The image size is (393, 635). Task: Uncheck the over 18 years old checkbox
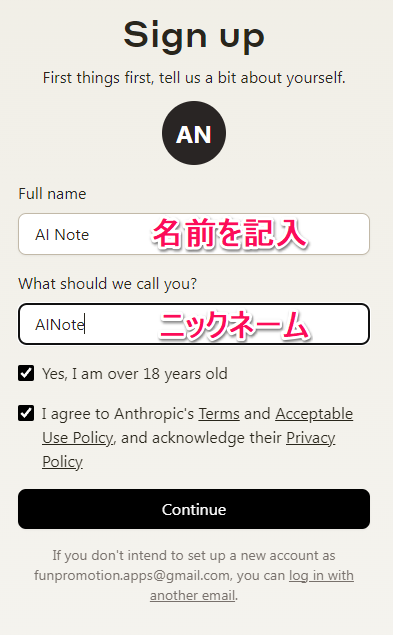point(26,373)
